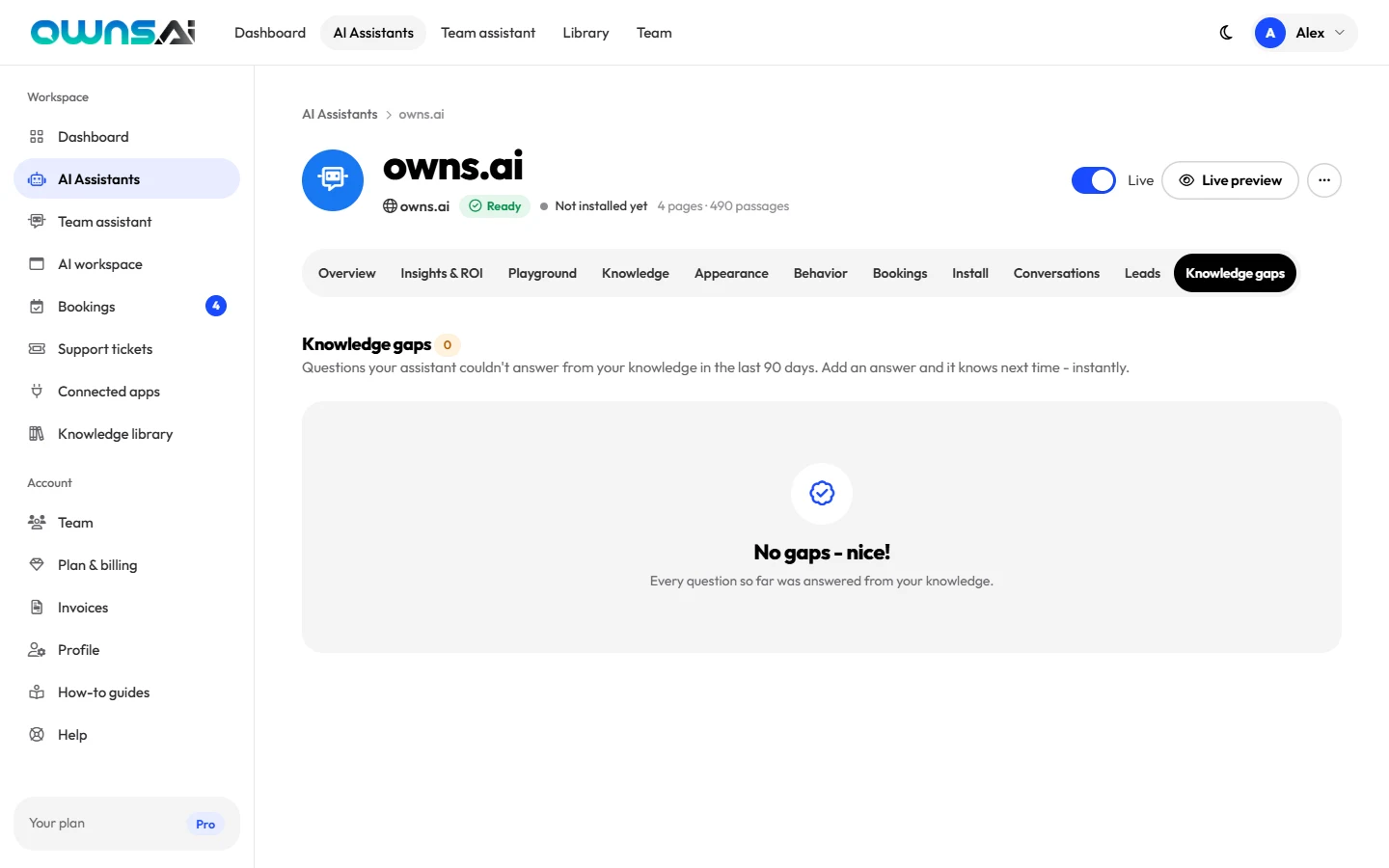The image size is (1389, 868).
Task: Open the Appearance tab
Action: click(731, 274)
